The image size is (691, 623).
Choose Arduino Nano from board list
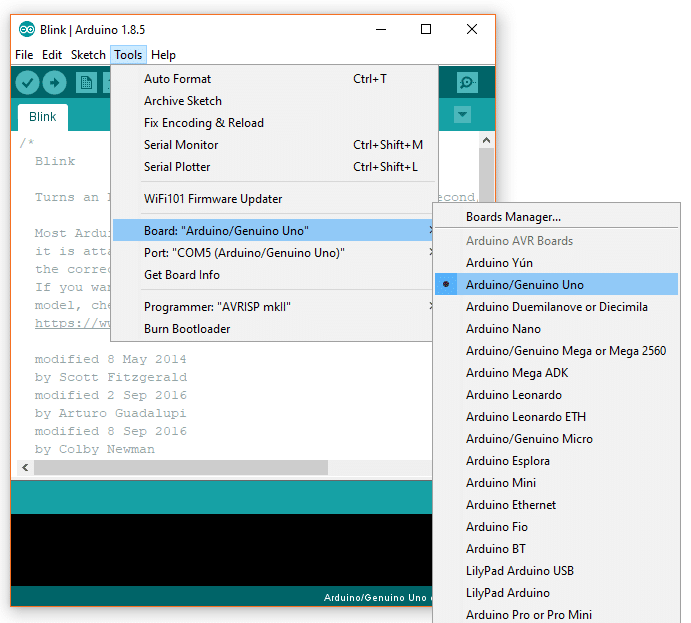(x=503, y=329)
